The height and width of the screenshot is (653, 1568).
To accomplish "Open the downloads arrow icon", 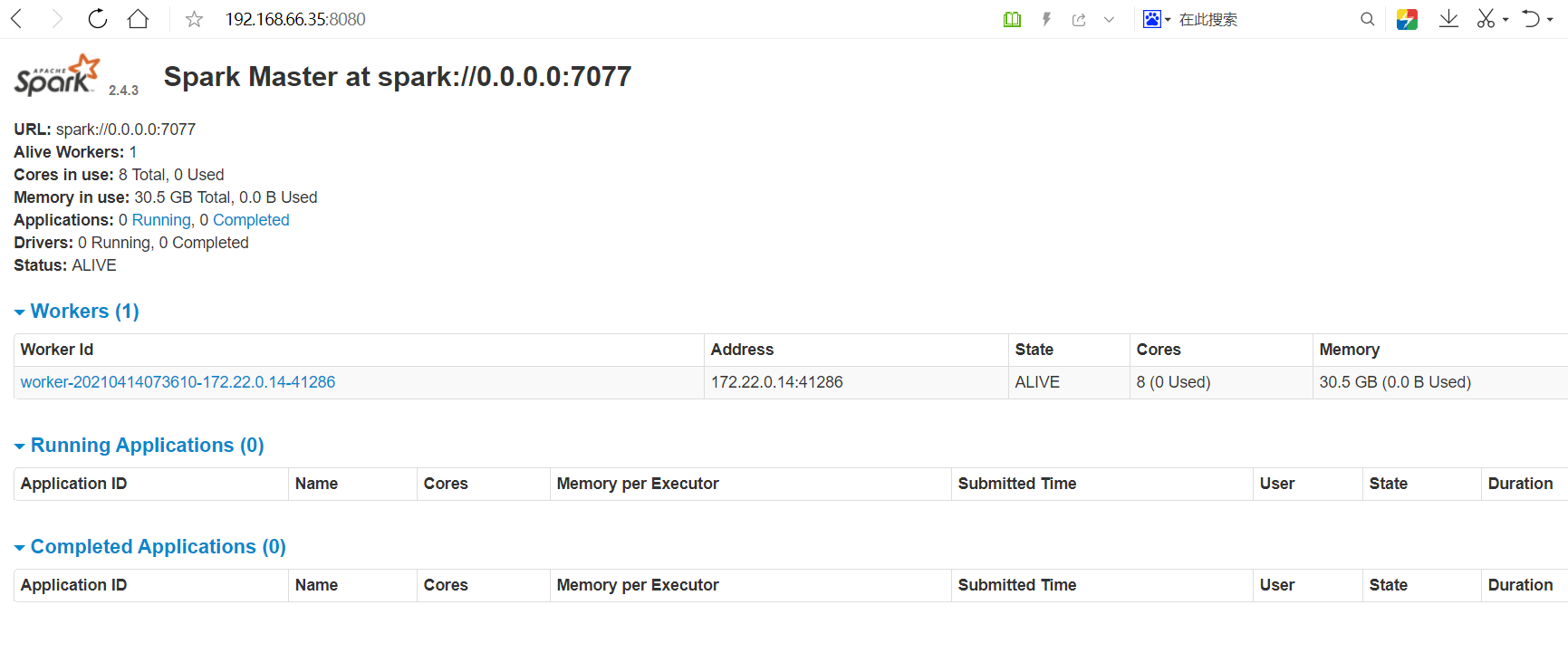I will [1448, 19].
